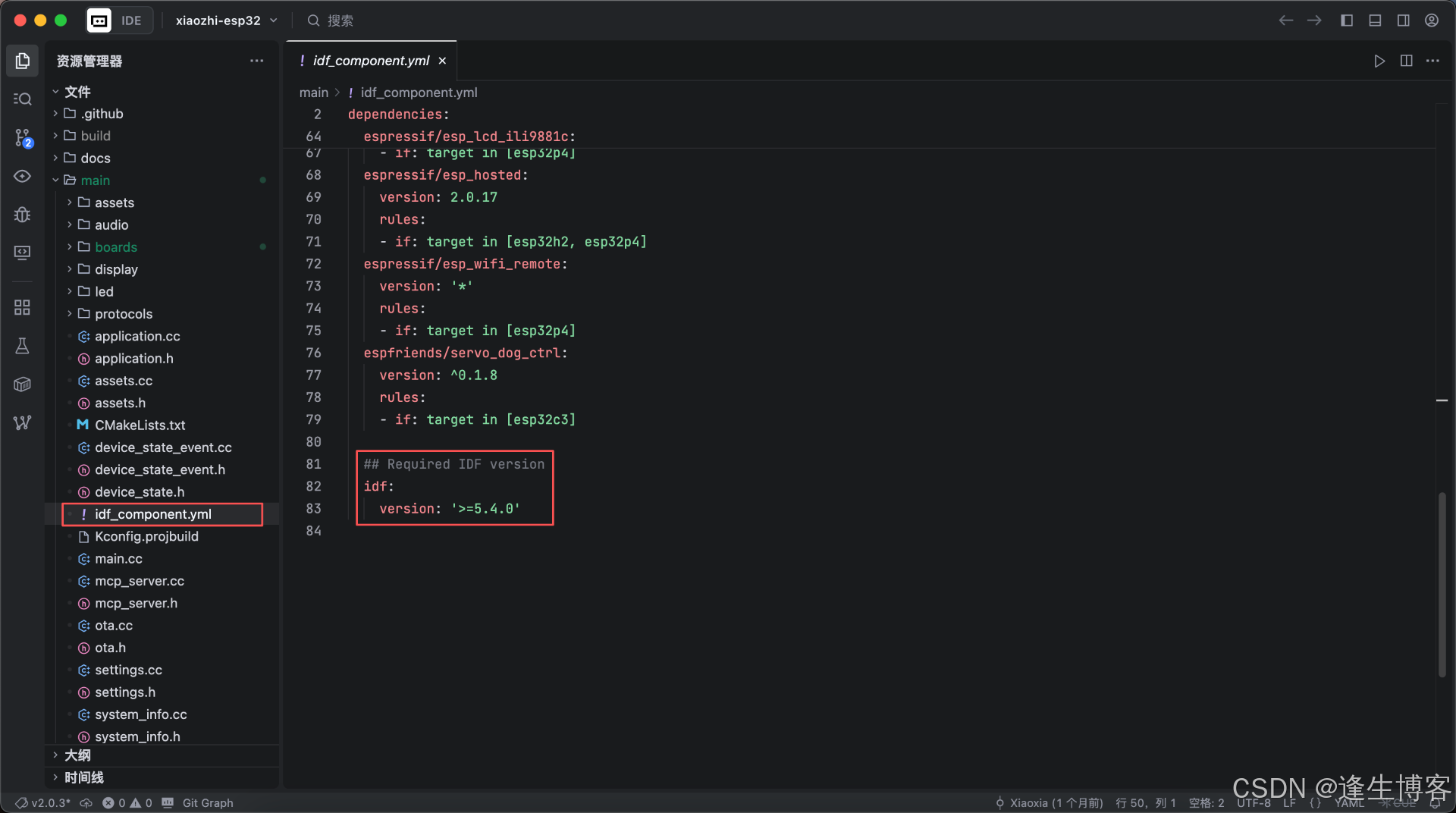The height and width of the screenshot is (813, 1456).
Task: Open settings.cc file
Action: coord(128,670)
